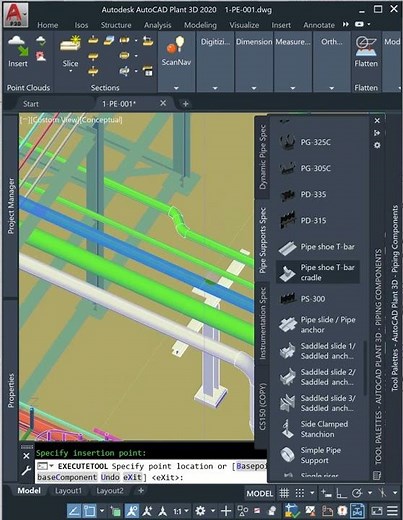Open the annotation scale 1:1 dropdown
The image size is (403, 520).
tap(181, 511)
